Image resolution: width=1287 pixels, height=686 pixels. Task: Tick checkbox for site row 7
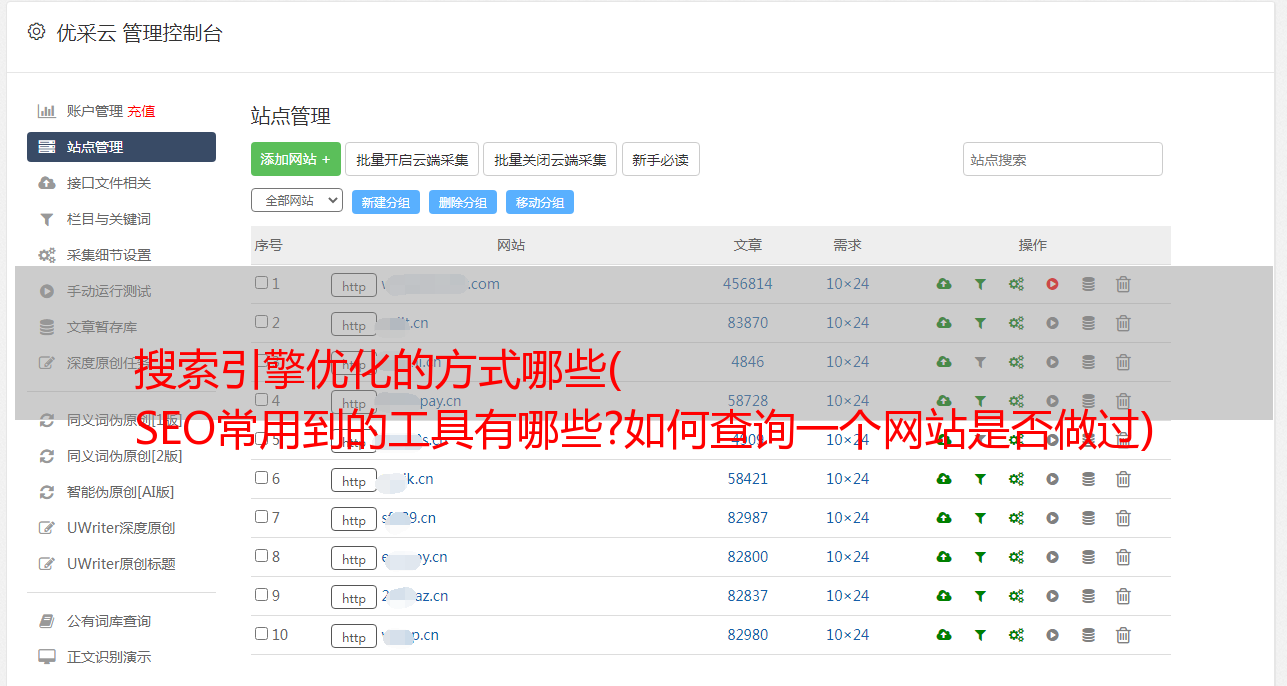(261, 517)
